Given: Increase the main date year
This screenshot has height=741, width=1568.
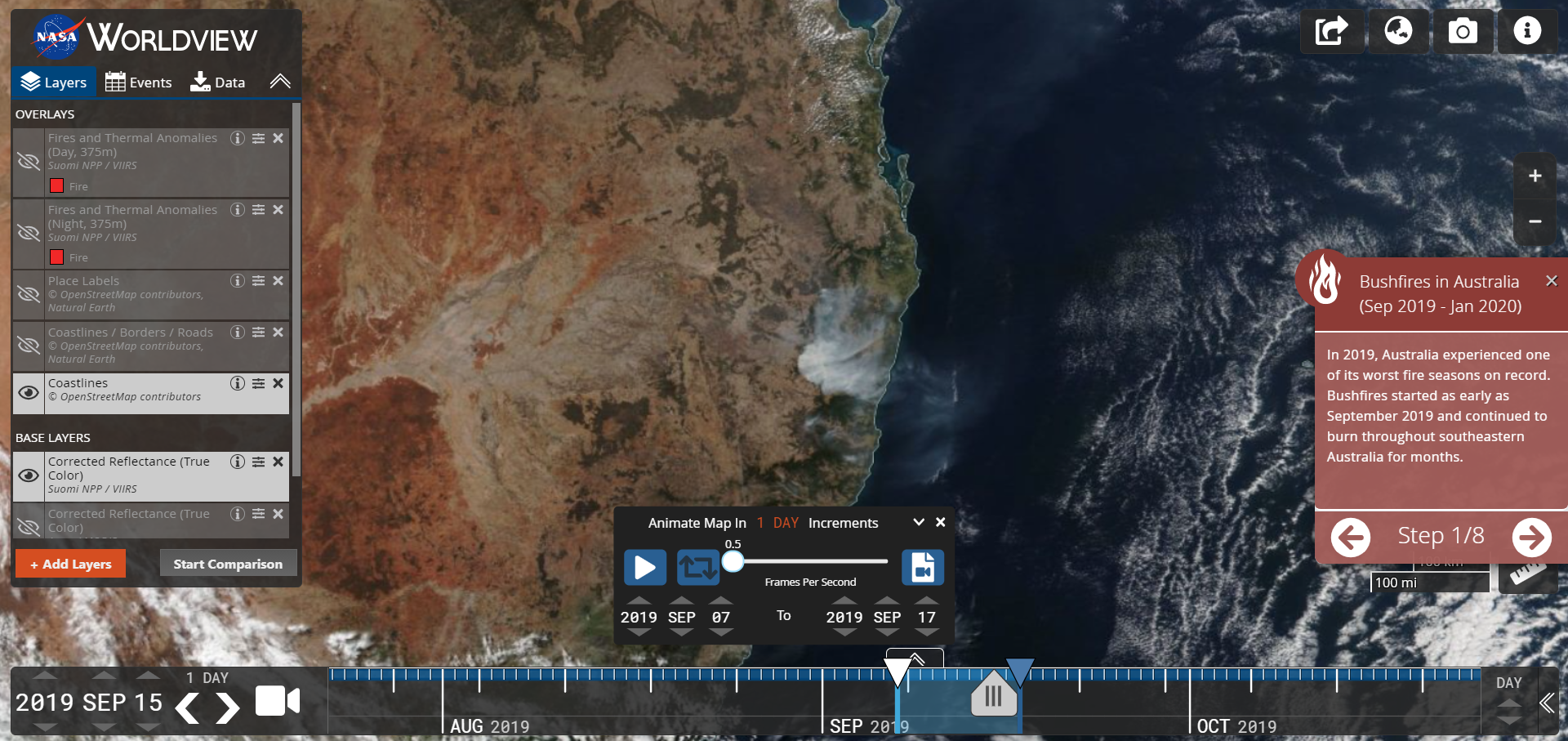Looking at the screenshot, I should pyautogui.click(x=45, y=676).
